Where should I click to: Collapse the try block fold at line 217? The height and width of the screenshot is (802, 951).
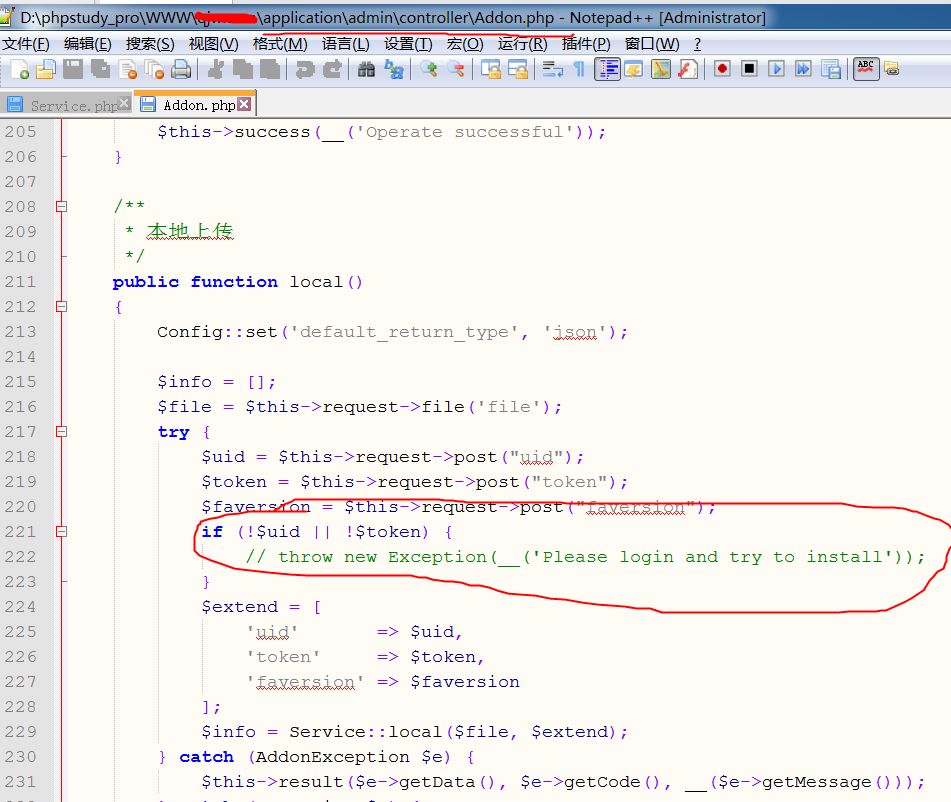pos(62,431)
